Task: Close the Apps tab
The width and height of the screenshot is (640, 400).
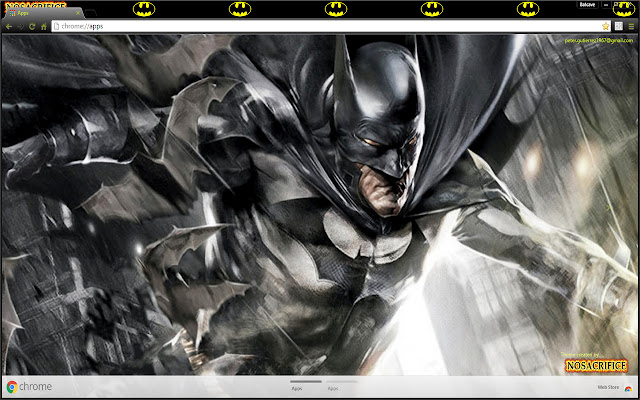Action: tap(78, 13)
